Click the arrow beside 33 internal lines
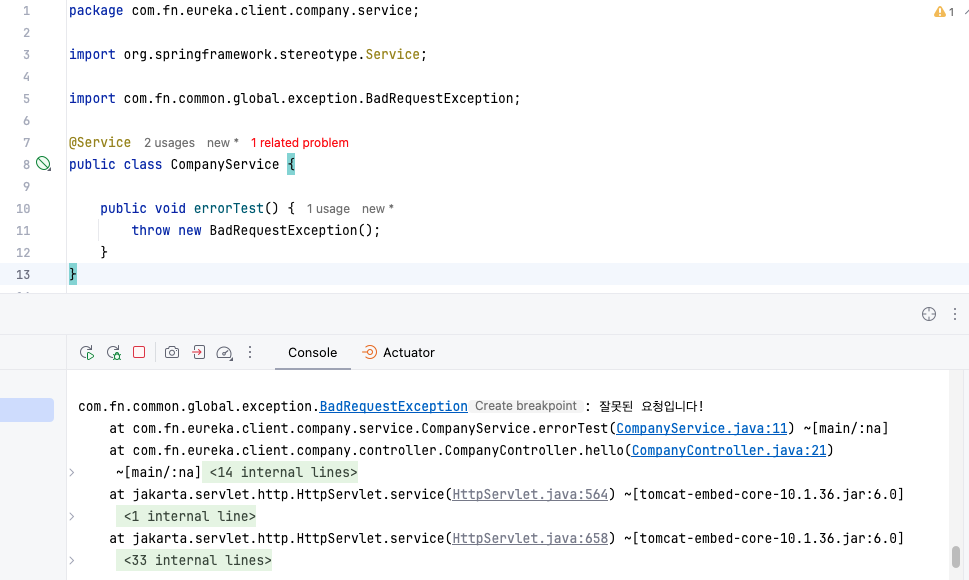Image resolution: width=969 pixels, height=580 pixels. point(72,560)
